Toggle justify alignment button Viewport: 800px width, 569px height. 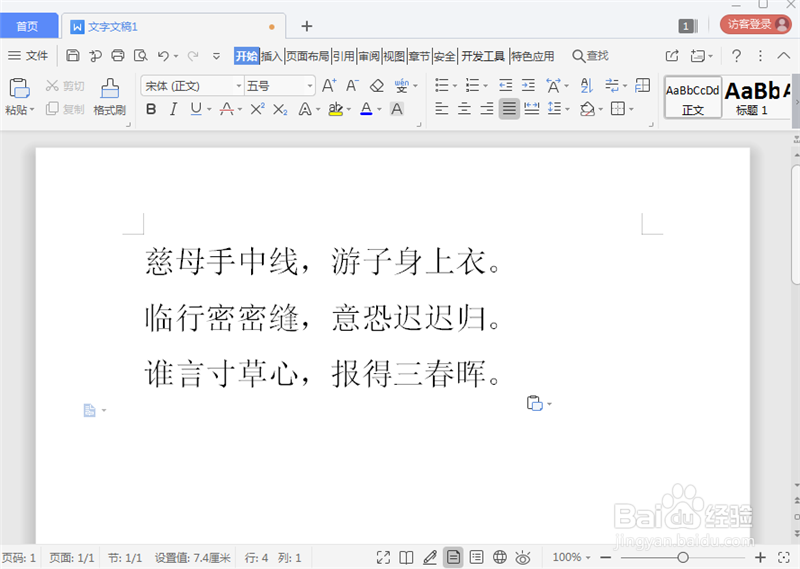click(x=509, y=109)
